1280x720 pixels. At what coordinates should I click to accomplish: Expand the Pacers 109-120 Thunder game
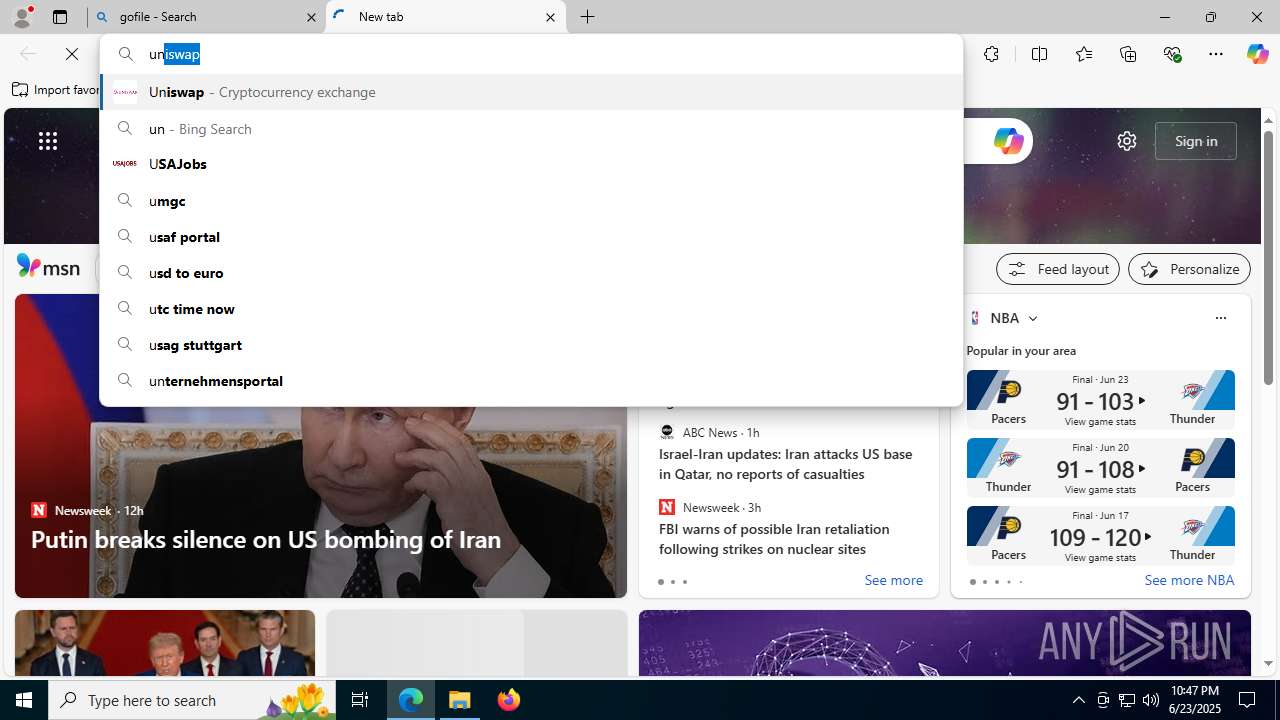click(x=1100, y=536)
